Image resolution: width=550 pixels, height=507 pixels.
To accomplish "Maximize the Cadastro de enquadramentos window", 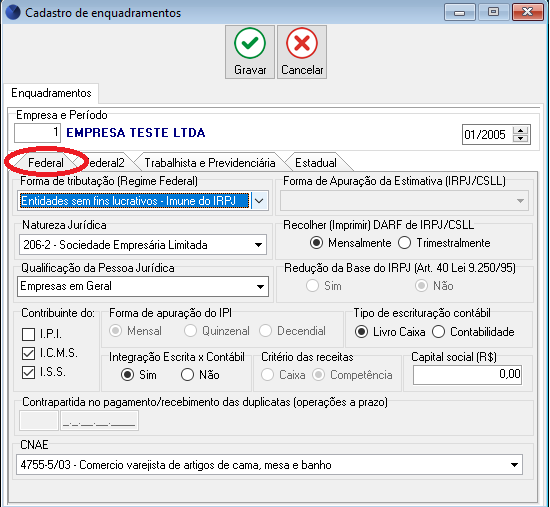I will (x=493, y=13).
